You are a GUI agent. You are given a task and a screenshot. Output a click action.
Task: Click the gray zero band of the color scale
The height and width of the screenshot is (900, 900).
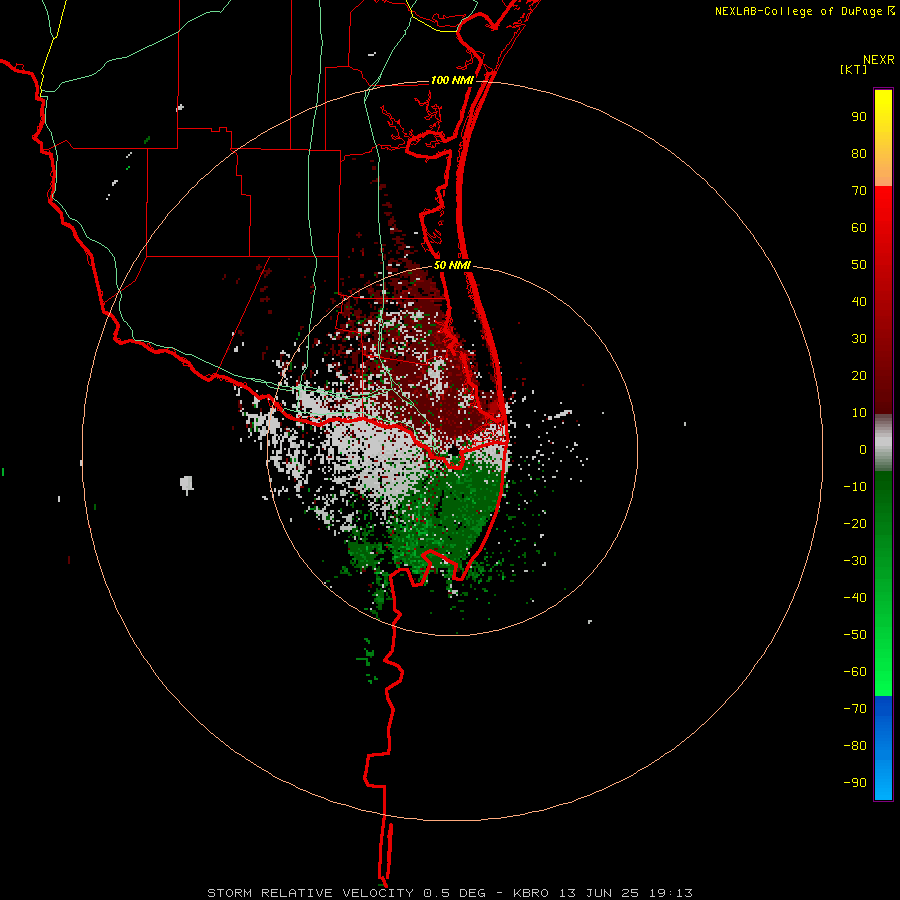click(883, 443)
